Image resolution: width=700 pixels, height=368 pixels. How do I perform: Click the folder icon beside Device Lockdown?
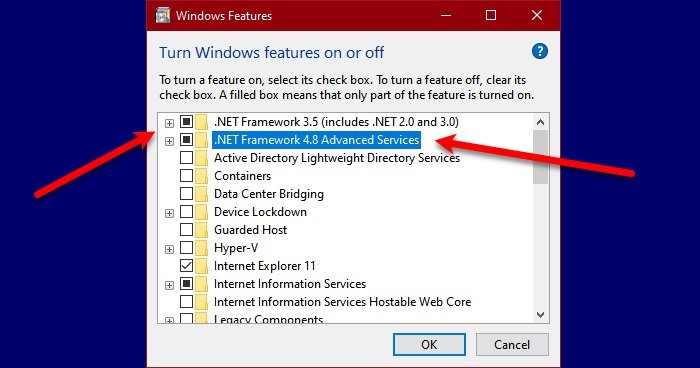tap(202, 212)
